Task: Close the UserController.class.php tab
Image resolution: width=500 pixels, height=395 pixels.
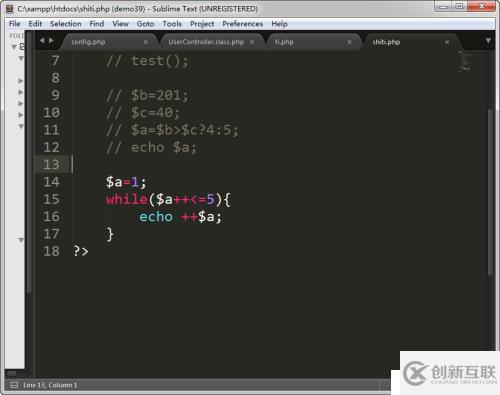Action: tap(252, 42)
